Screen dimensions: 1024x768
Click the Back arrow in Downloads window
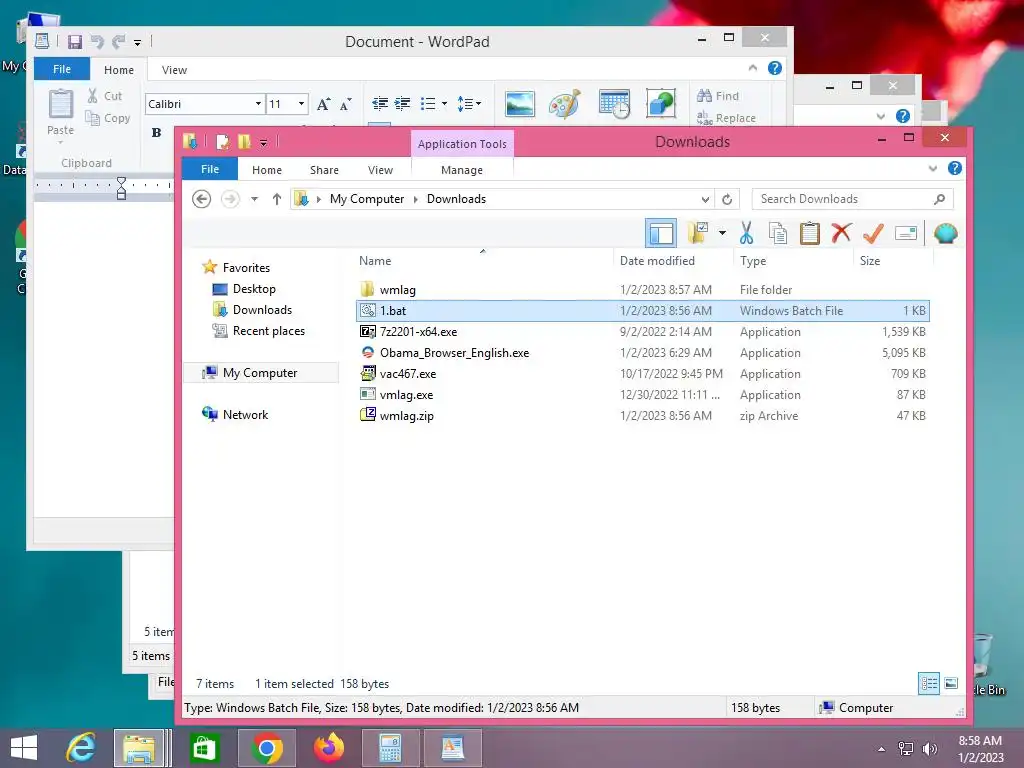[x=202, y=199]
